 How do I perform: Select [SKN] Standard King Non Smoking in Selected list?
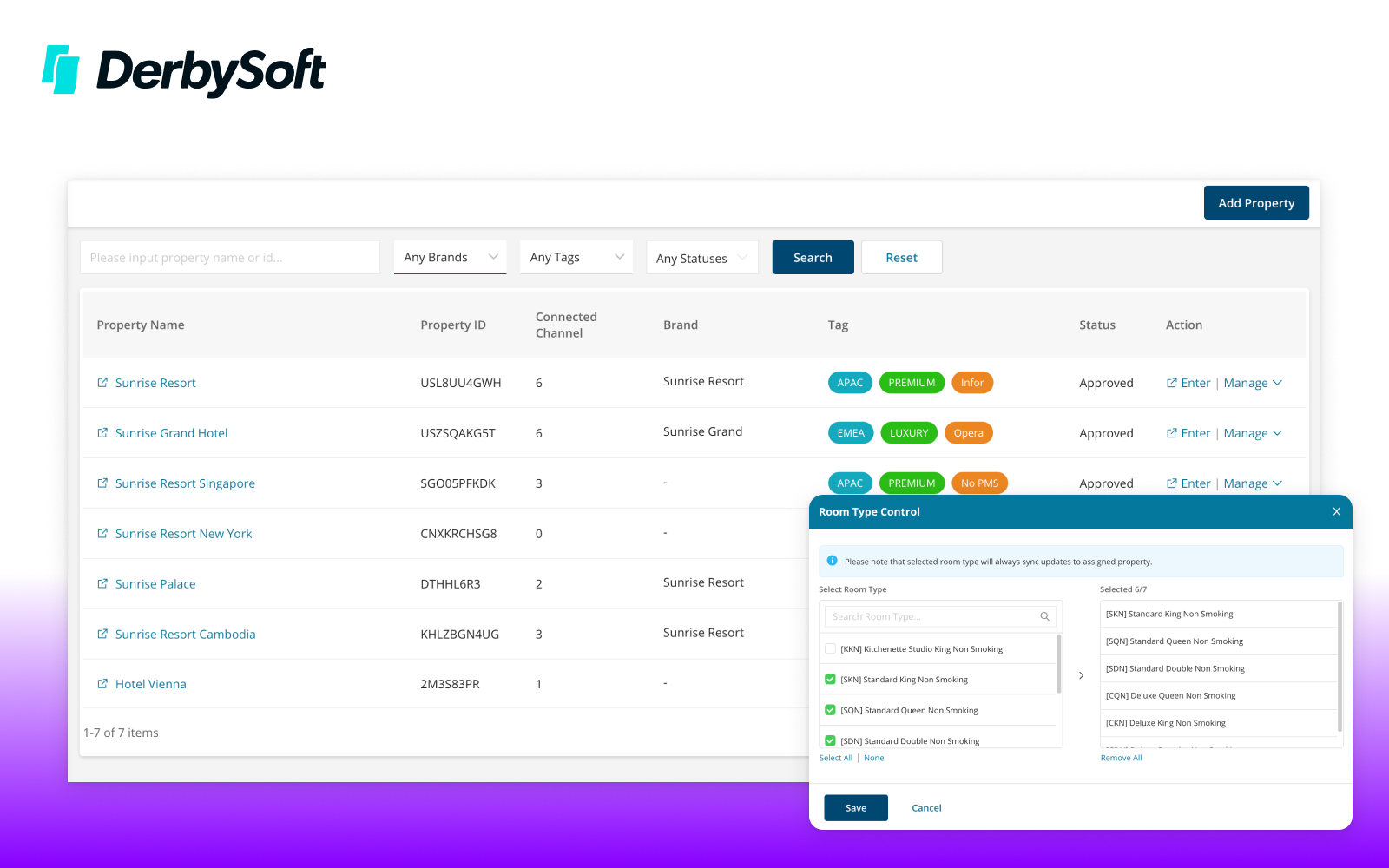1219,614
